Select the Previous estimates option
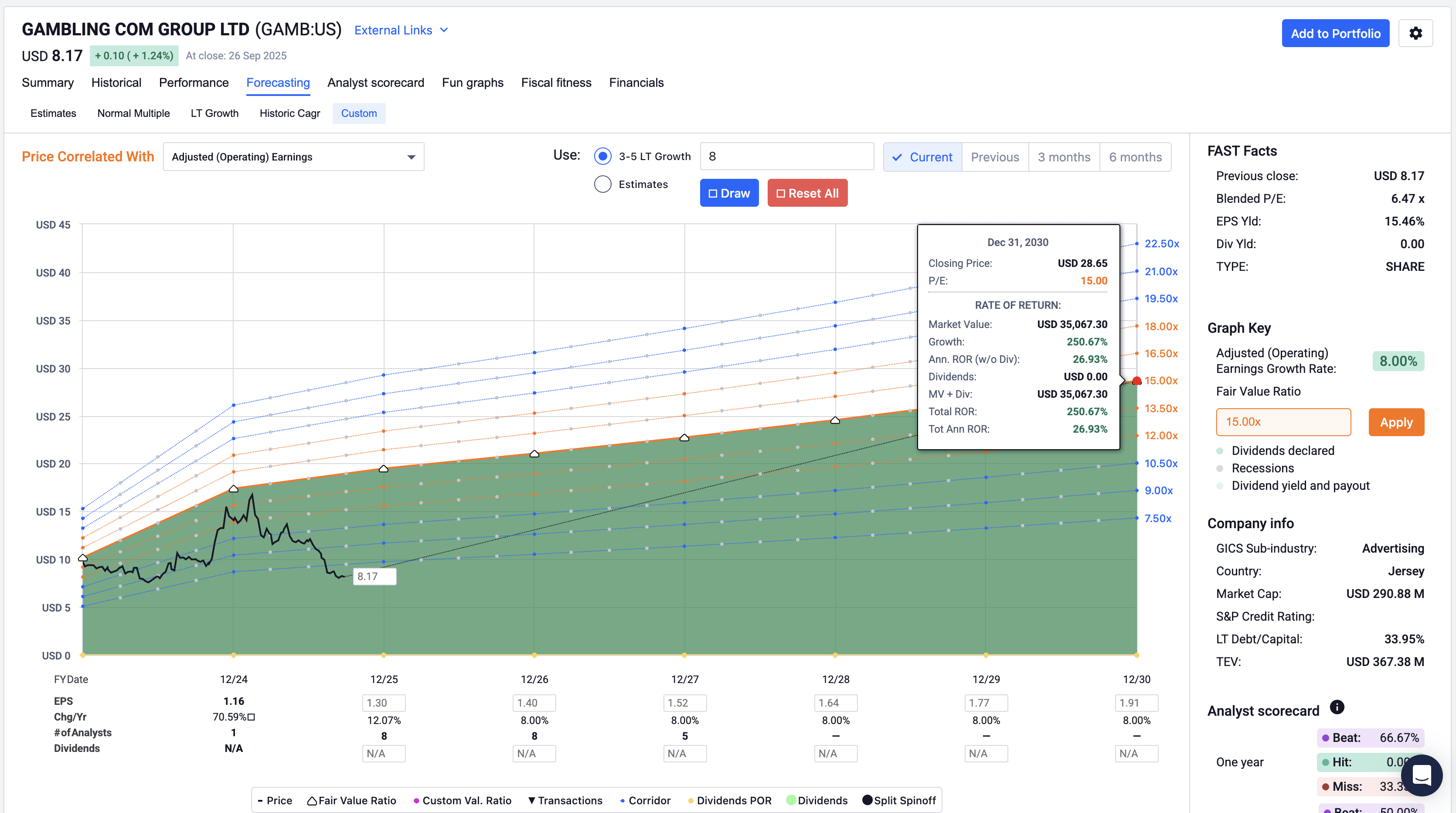The width and height of the screenshot is (1456, 813). [995, 157]
